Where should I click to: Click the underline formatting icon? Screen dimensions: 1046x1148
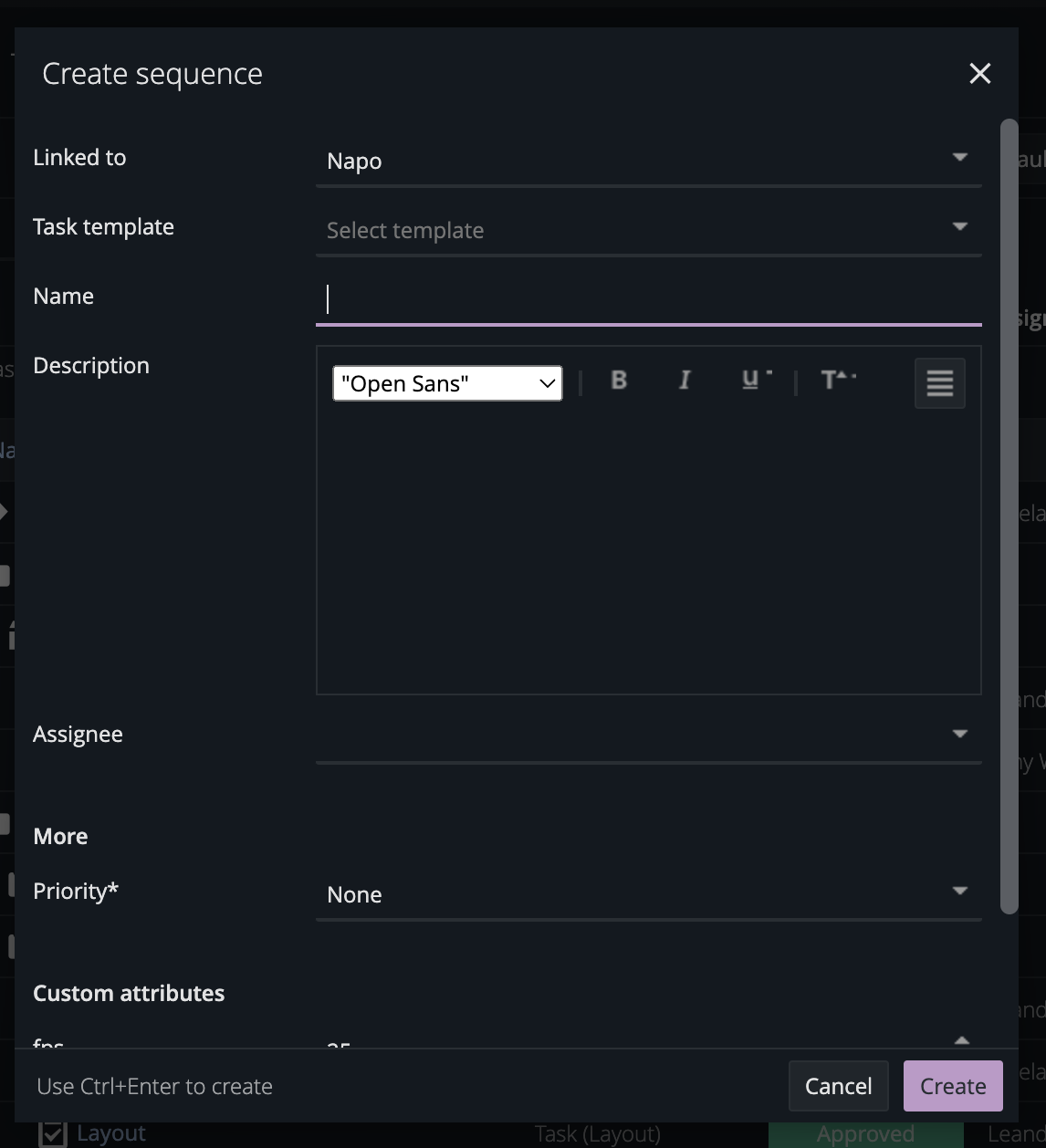[752, 381]
